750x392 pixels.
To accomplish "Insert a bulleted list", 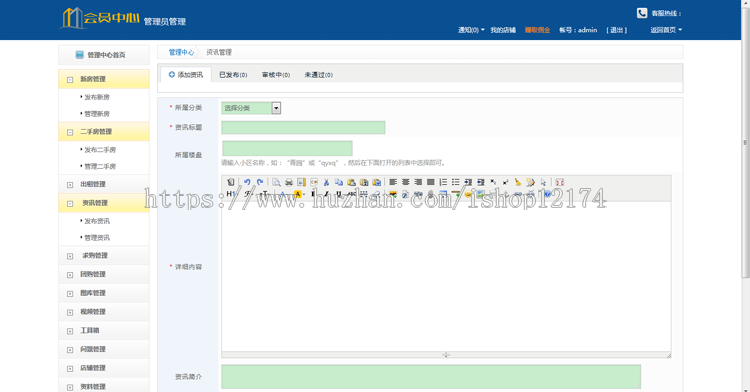I will [456, 182].
